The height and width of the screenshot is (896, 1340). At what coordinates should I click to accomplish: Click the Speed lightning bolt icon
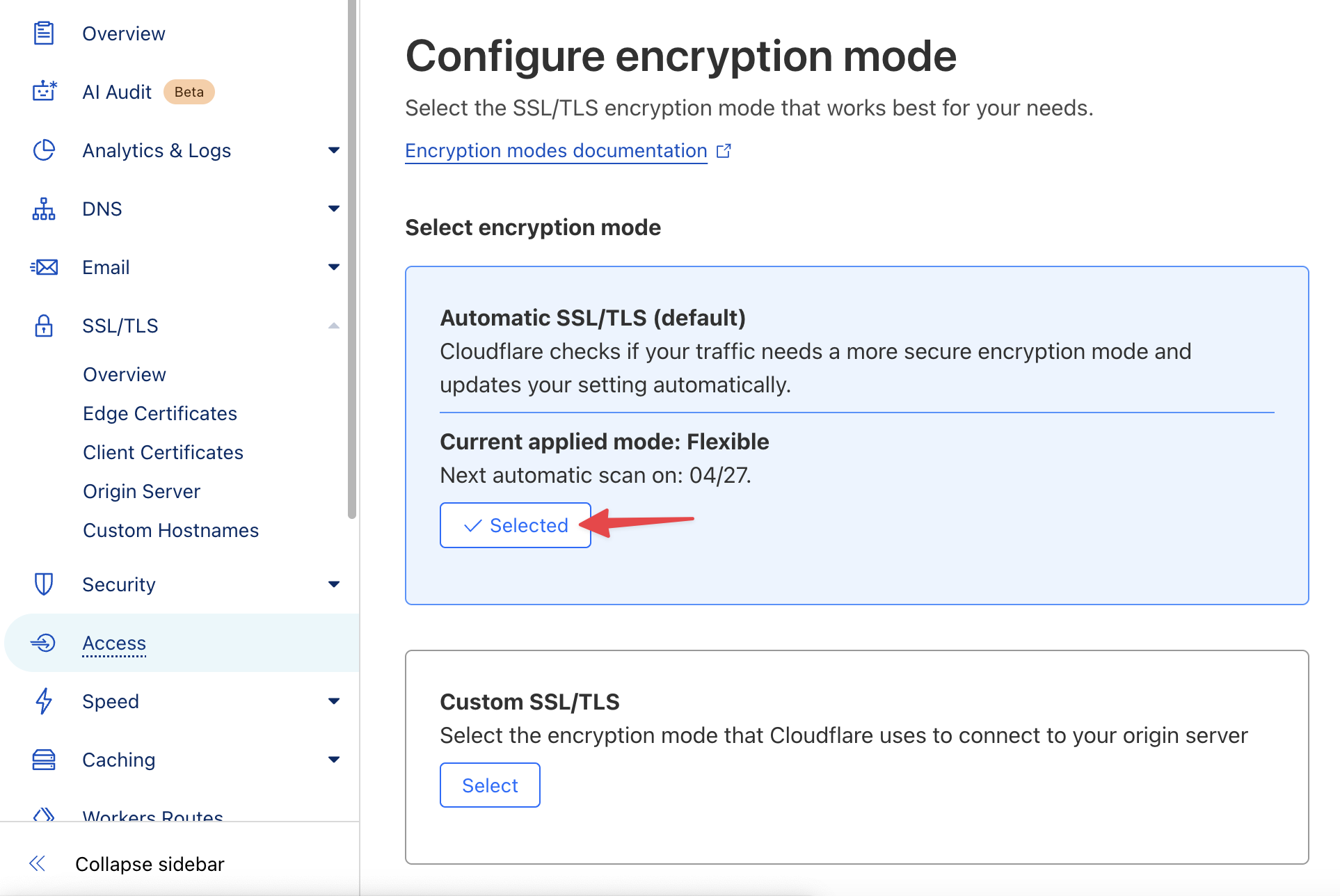44,701
